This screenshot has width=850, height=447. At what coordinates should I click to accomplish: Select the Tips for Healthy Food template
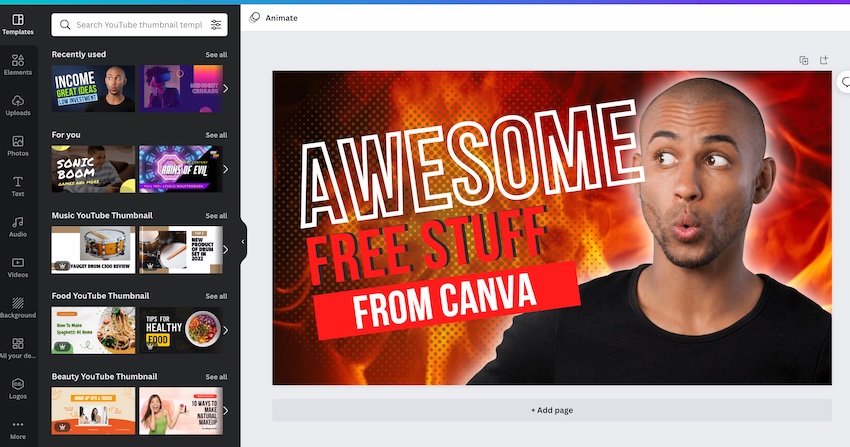tap(181, 330)
